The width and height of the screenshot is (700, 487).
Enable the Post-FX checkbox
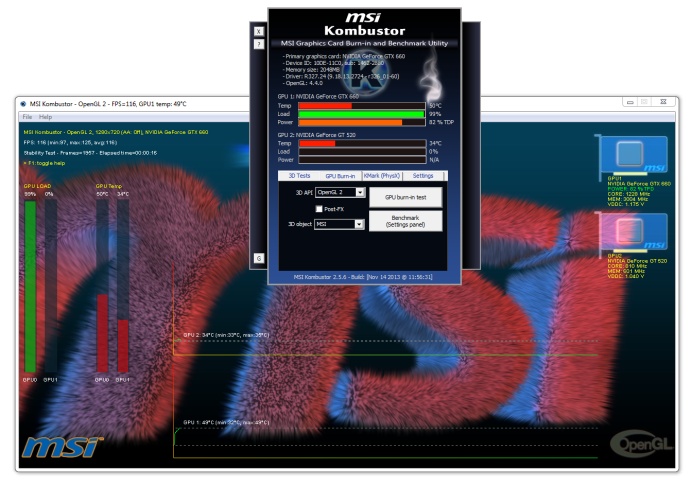pyautogui.click(x=319, y=209)
